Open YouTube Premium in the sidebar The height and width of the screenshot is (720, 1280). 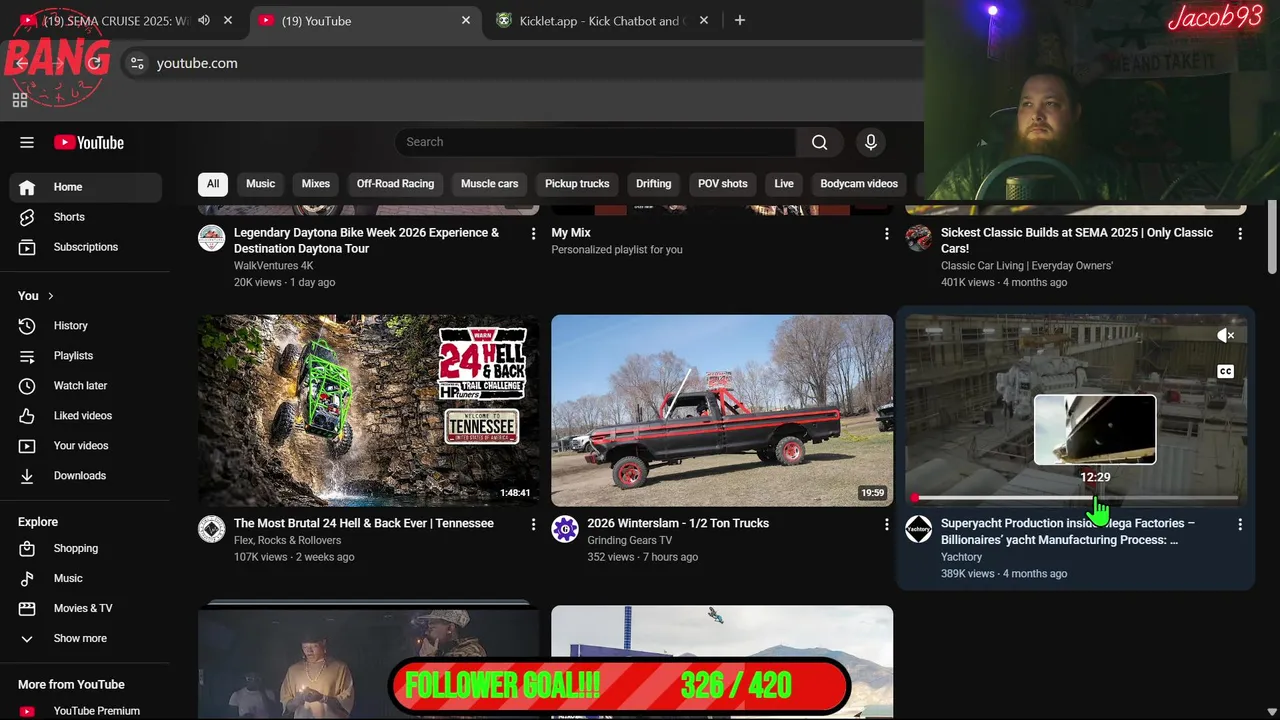(x=86, y=711)
